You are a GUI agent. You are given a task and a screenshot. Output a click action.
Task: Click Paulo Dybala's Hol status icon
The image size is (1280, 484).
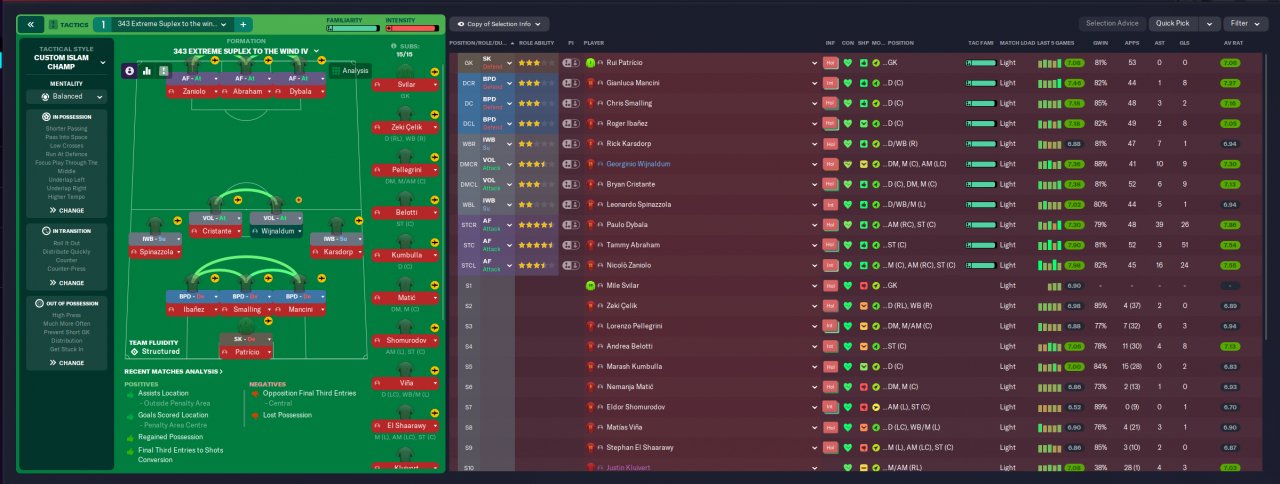tap(829, 225)
